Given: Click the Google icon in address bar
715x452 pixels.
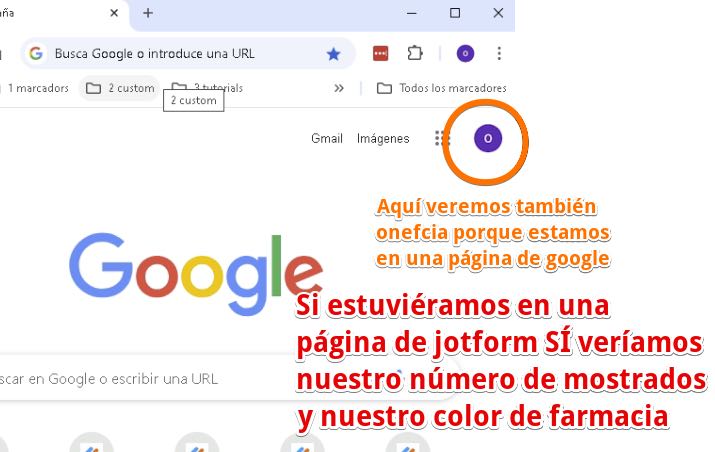Looking at the screenshot, I should click(36, 53).
